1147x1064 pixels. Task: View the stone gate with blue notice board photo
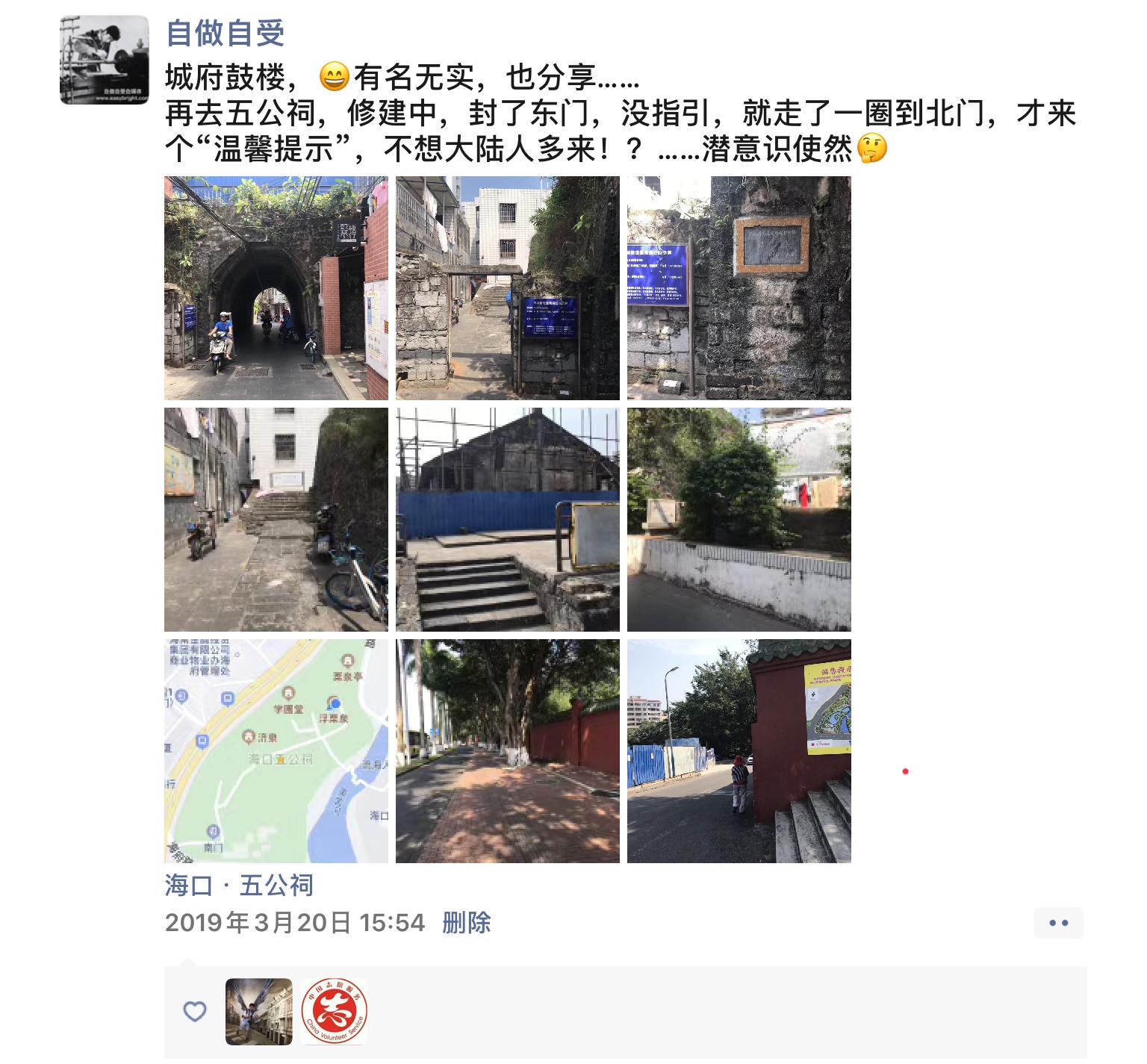point(508,288)
